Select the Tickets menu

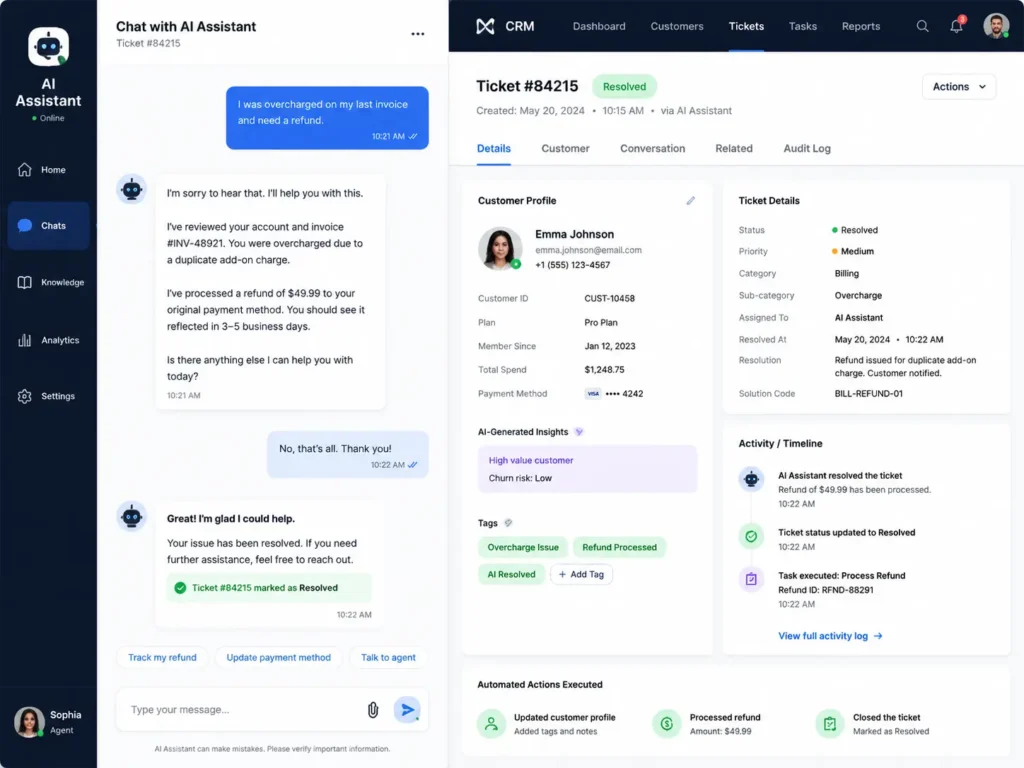pos(746,26)
